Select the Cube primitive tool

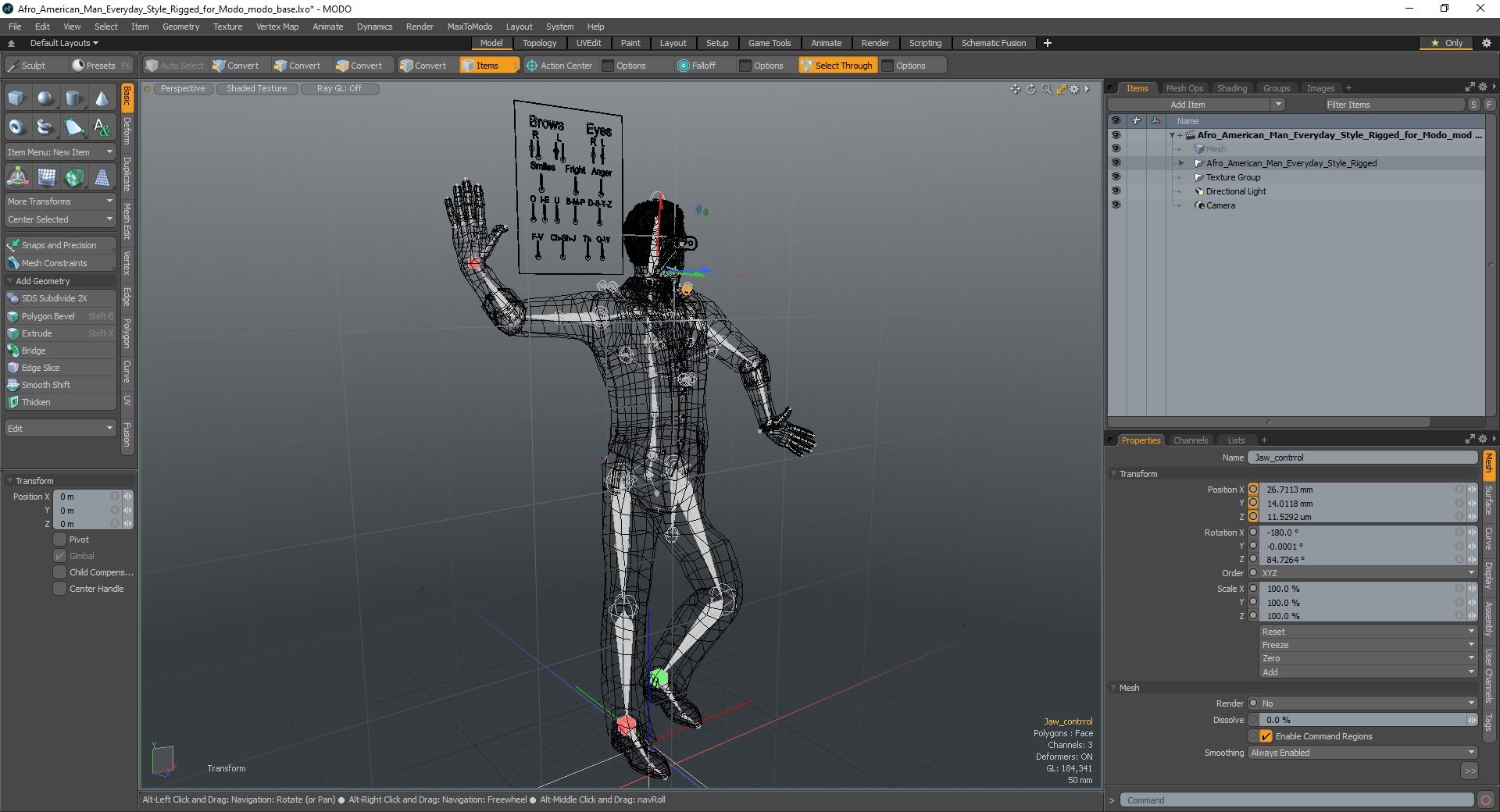(x=16, y=98)
